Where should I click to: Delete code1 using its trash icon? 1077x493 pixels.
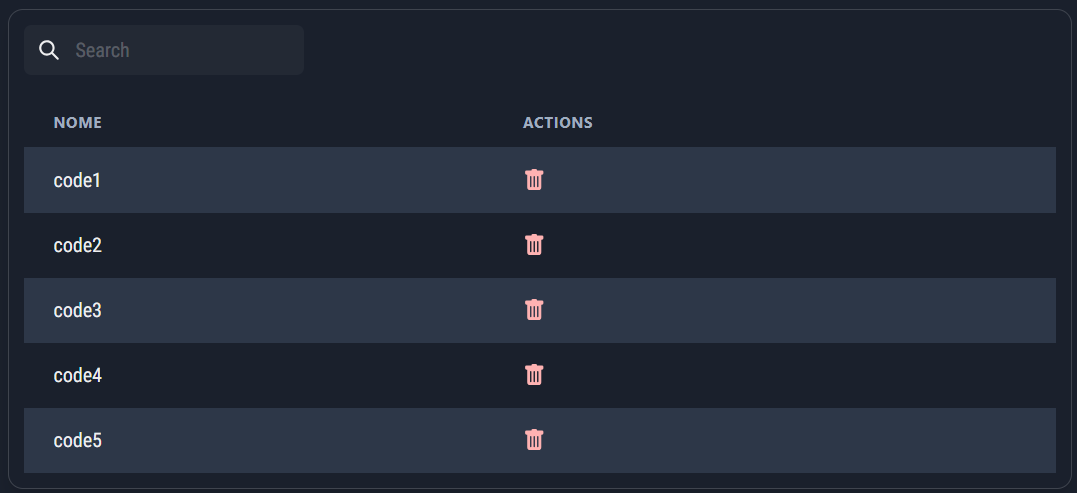(535, 180)
